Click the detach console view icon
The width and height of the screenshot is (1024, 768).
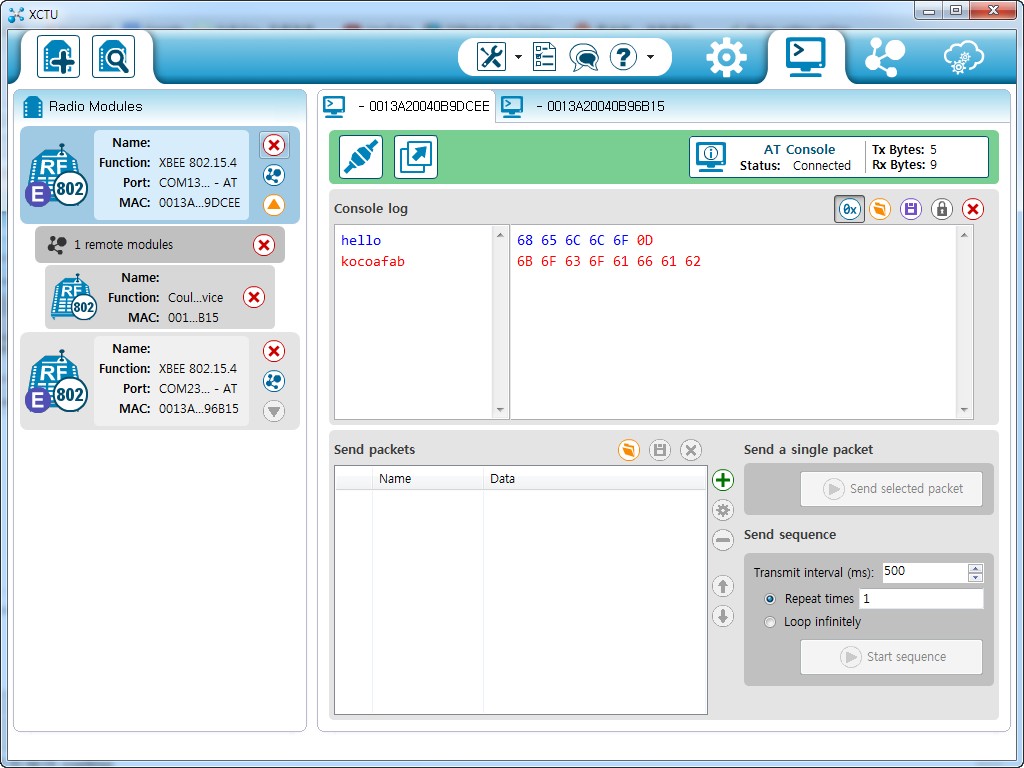[x=416, y=157]
